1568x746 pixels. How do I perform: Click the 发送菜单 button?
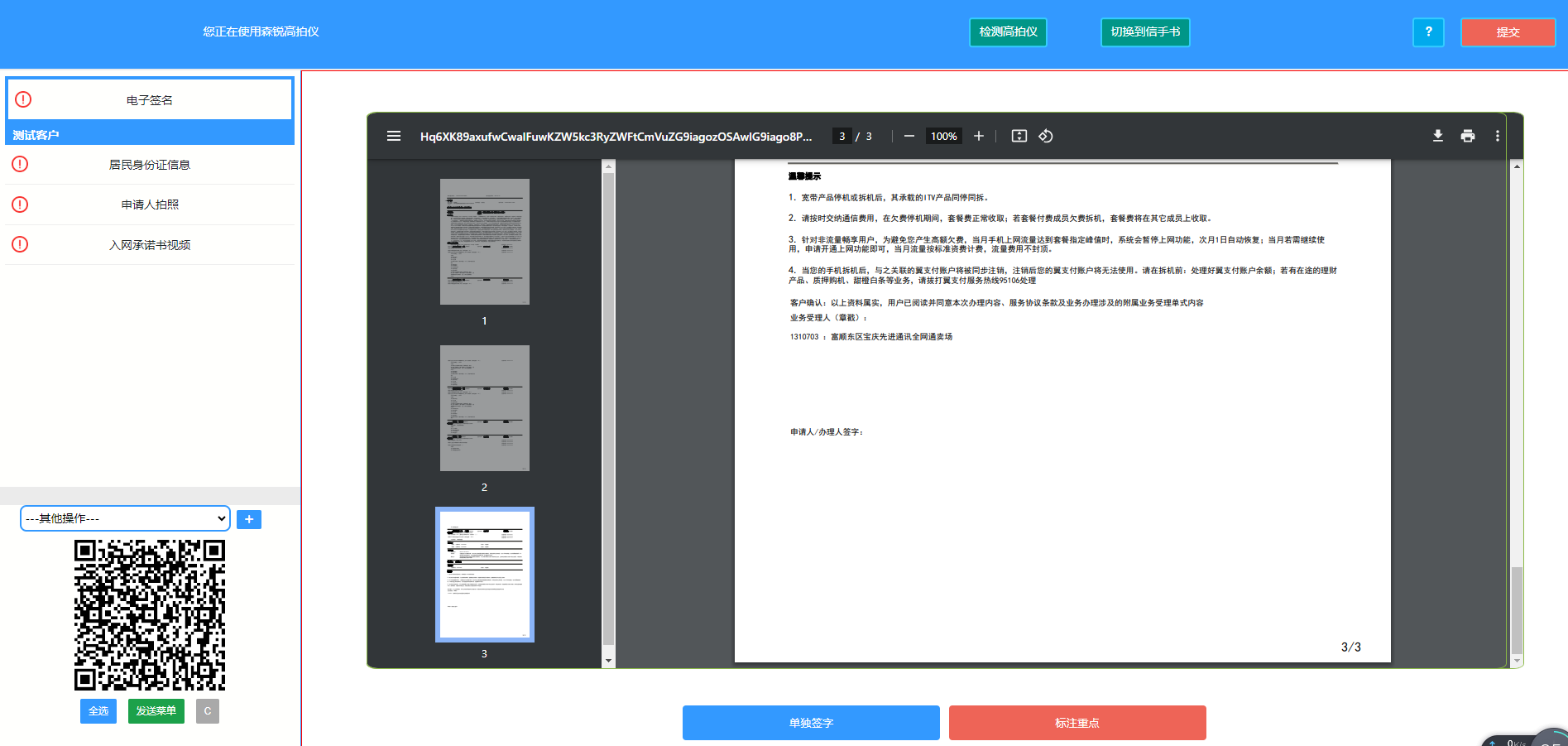pos(156,711)
